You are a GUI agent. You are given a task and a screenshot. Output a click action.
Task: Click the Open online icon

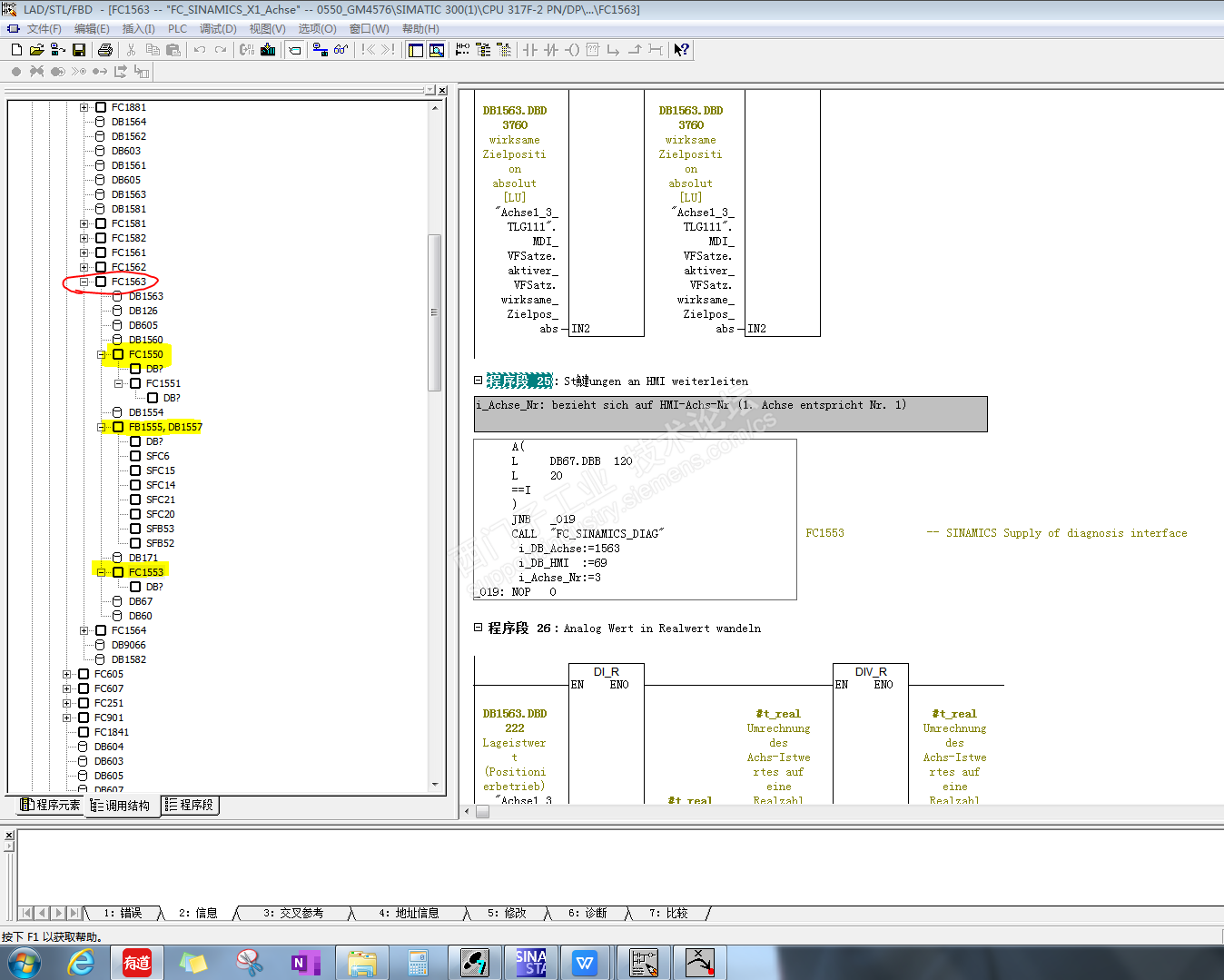[x=57, y=50]
